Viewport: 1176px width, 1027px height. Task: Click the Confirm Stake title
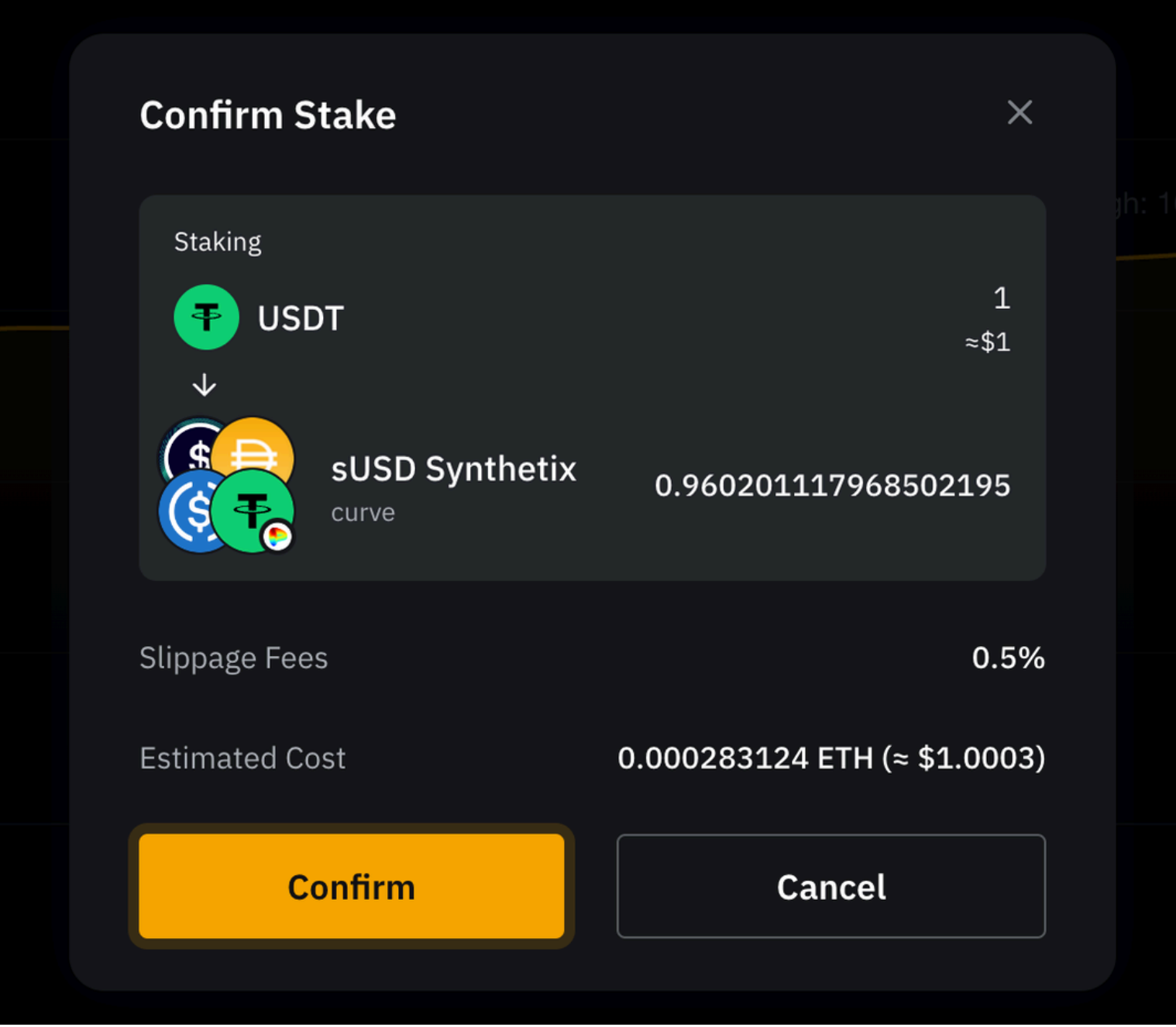tap(268, 115)
